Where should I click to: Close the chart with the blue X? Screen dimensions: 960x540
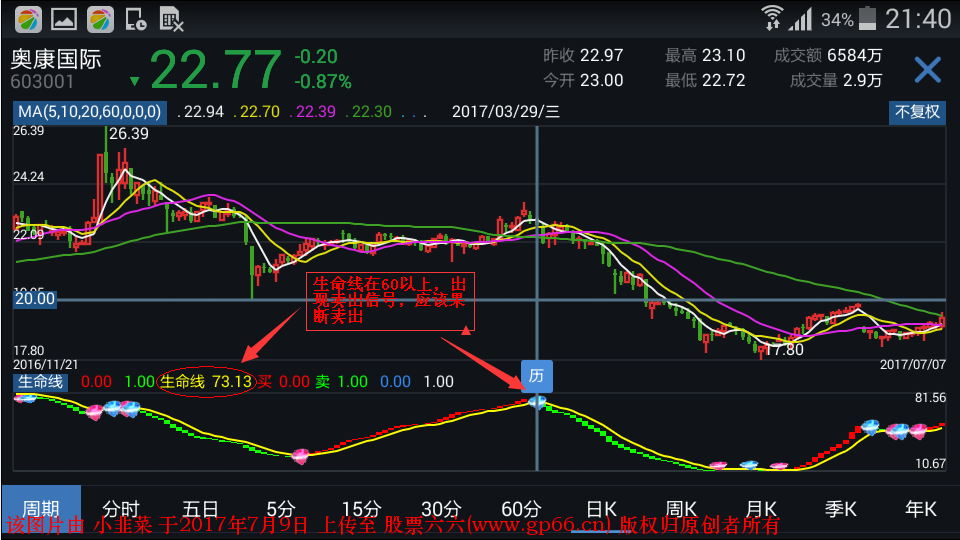click(x=927, y=70)
